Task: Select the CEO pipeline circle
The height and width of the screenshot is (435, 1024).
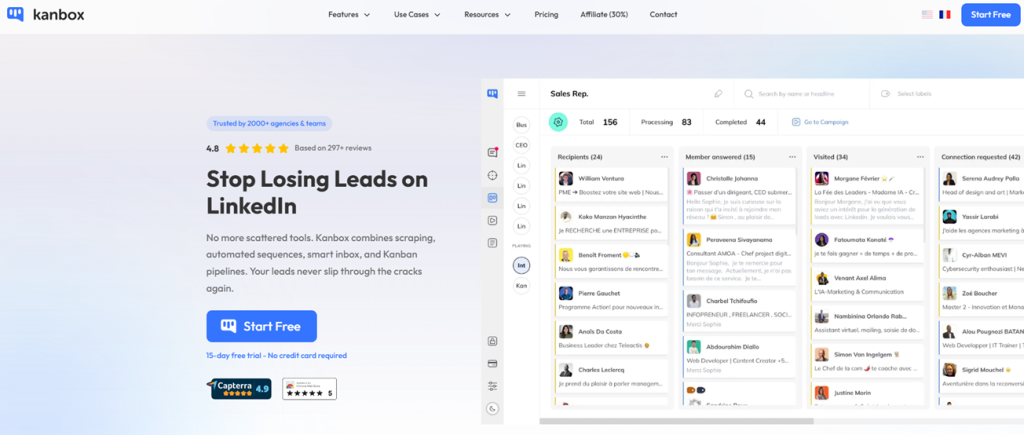Action: point(521,145)
